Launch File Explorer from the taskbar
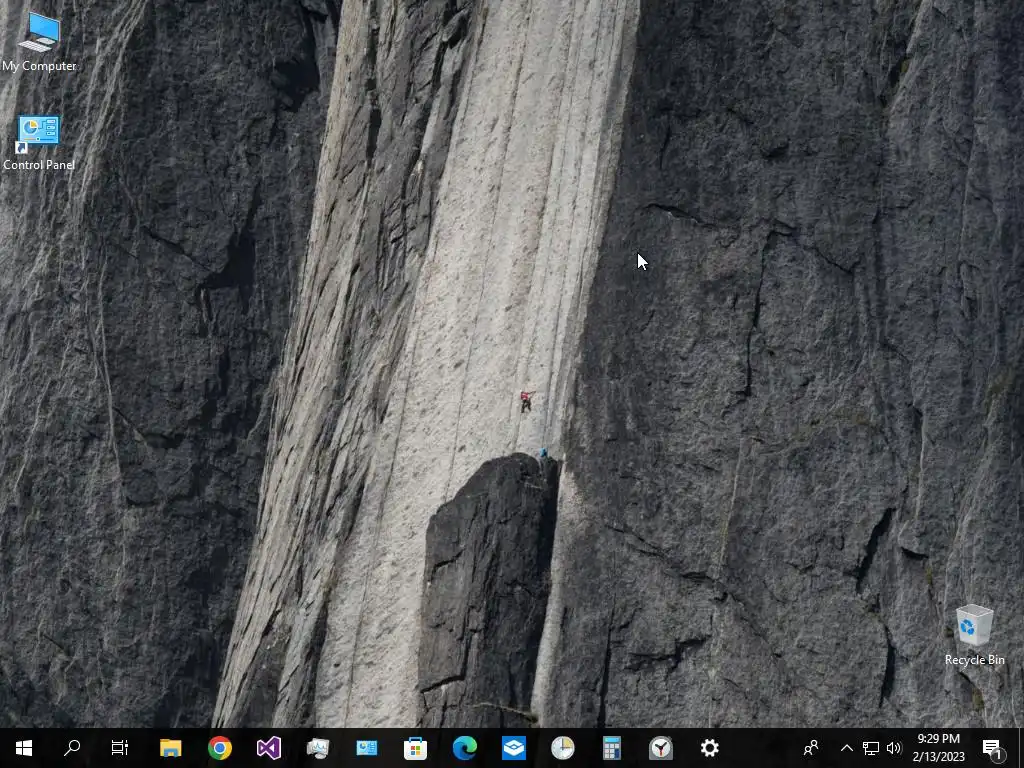 [170, 748]
